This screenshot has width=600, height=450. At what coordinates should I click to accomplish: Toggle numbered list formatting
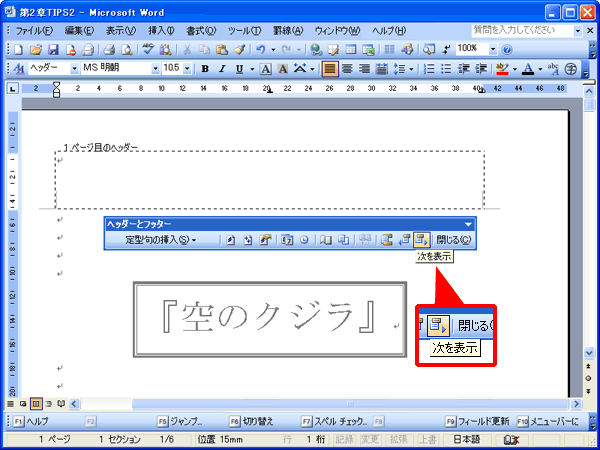[x=430, y=69]
